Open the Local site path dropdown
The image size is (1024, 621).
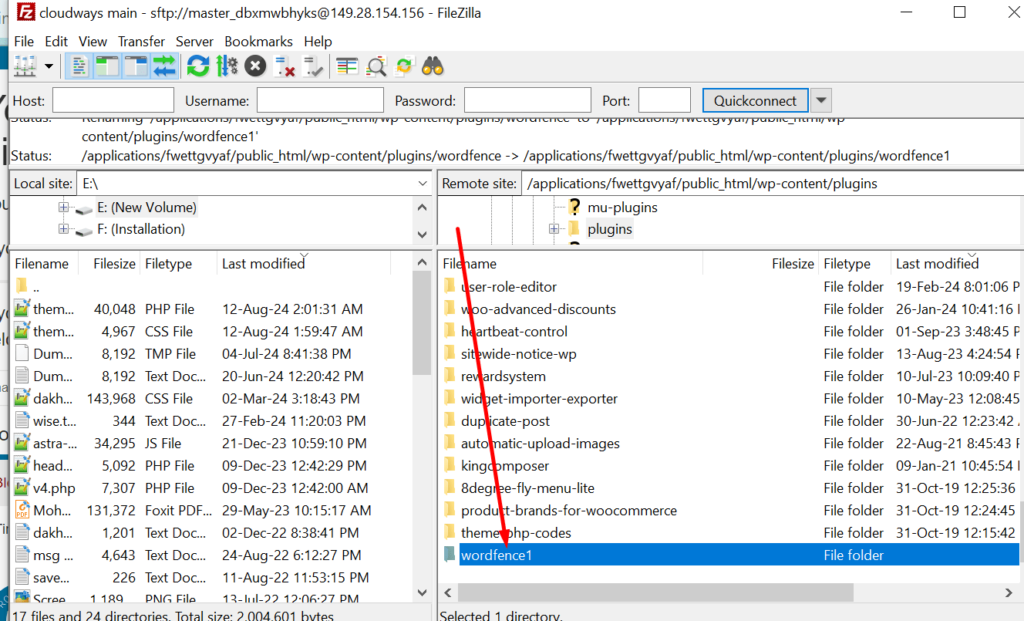coord(424,183)
